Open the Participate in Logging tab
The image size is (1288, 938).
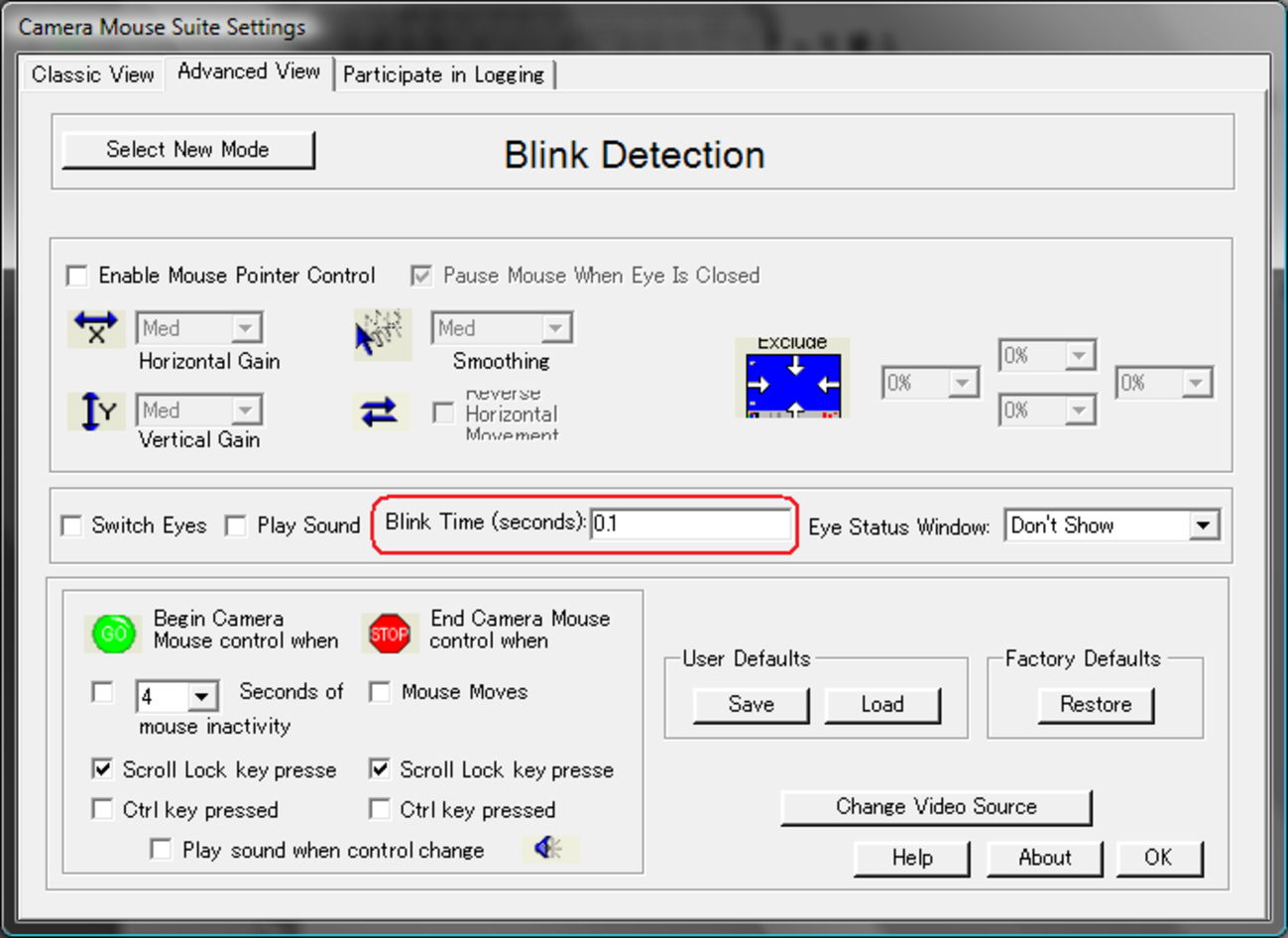click(x=443, y=74)
